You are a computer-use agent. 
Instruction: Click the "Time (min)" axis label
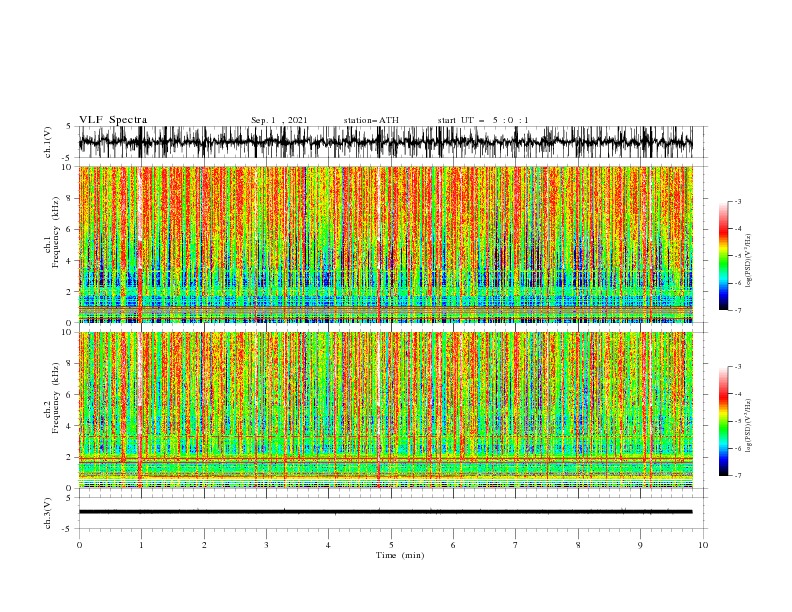coord(400,555)
